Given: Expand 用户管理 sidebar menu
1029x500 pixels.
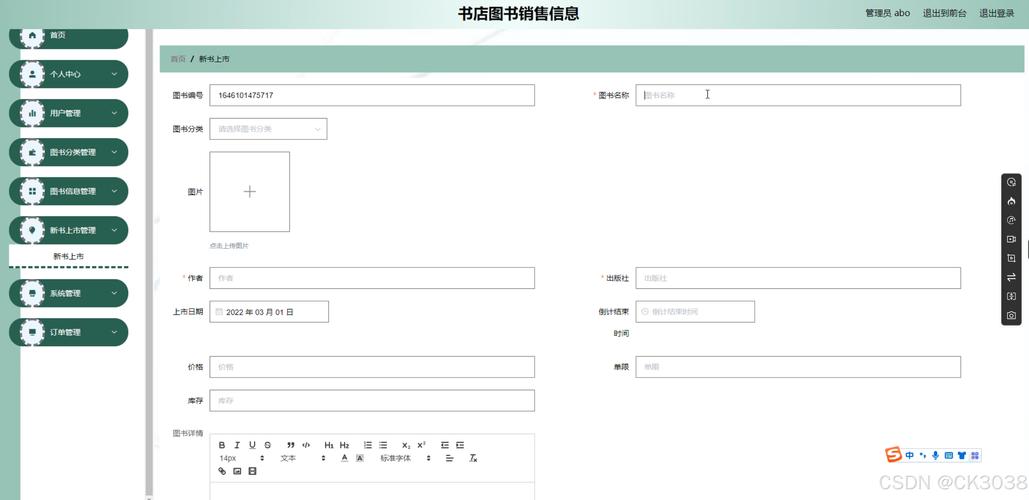Looking at the screenshot, I should pos(68,113).
